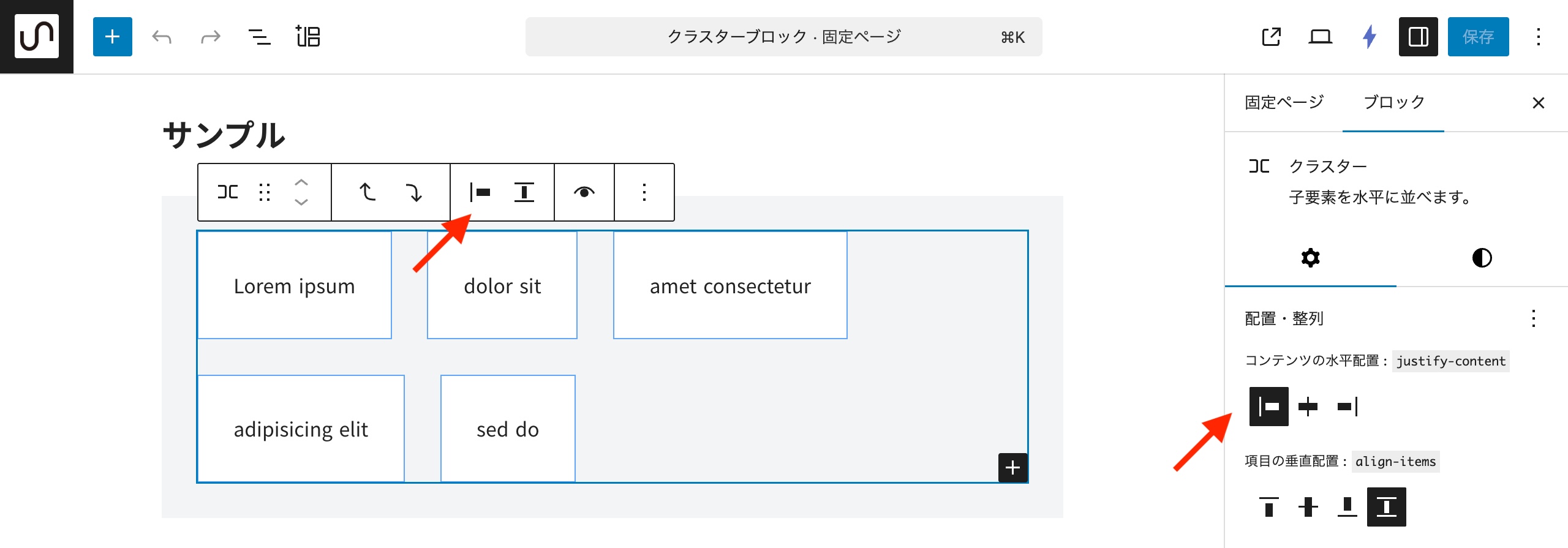The image size is (1568, 548).
Task: Toggle the settings sidebar panel
Action: (1418, 37)
